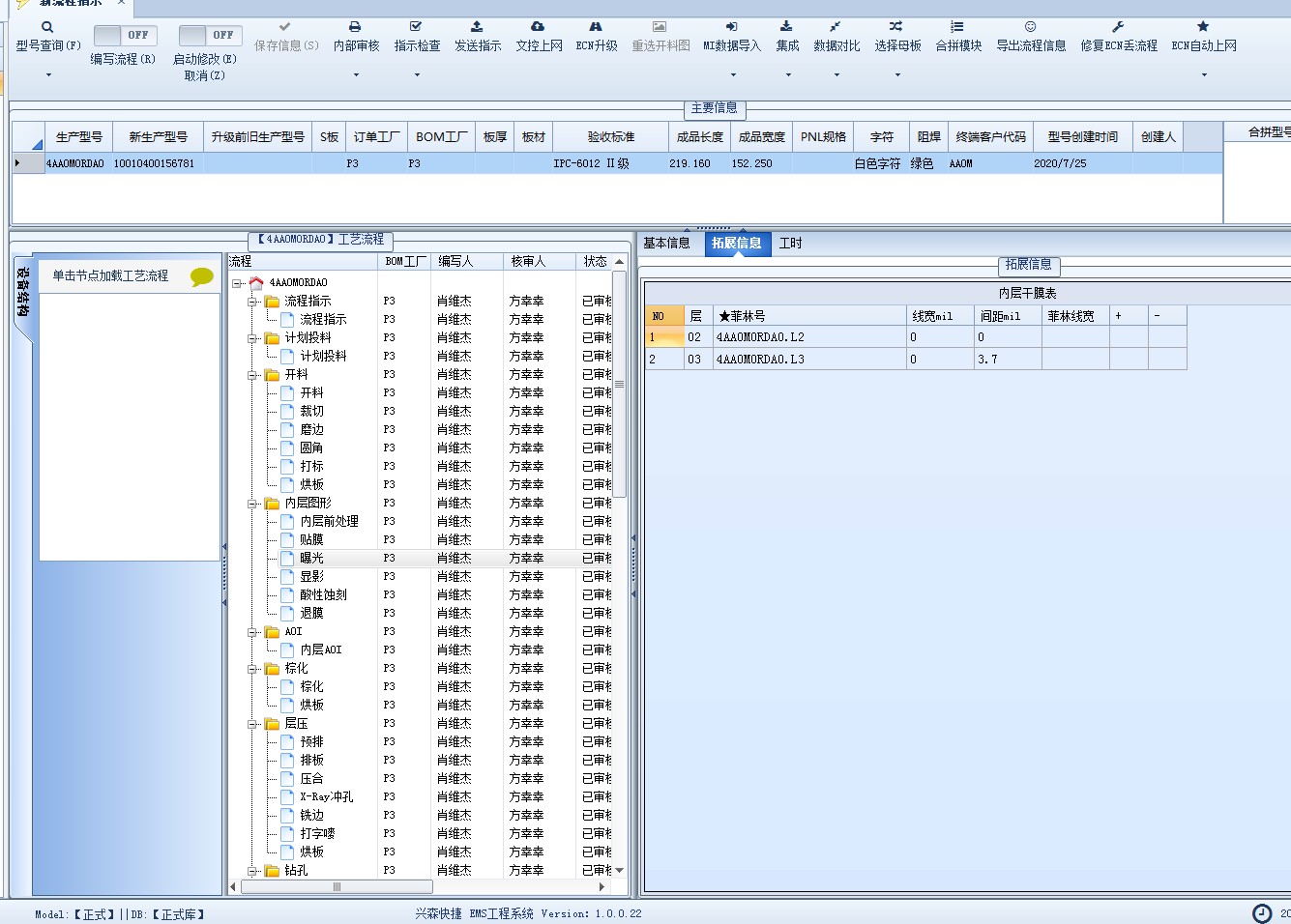This screenshot has height=924, width=1291.
Task: Collapse the 计划投料 folder node
Action: [x=252, y=338]
